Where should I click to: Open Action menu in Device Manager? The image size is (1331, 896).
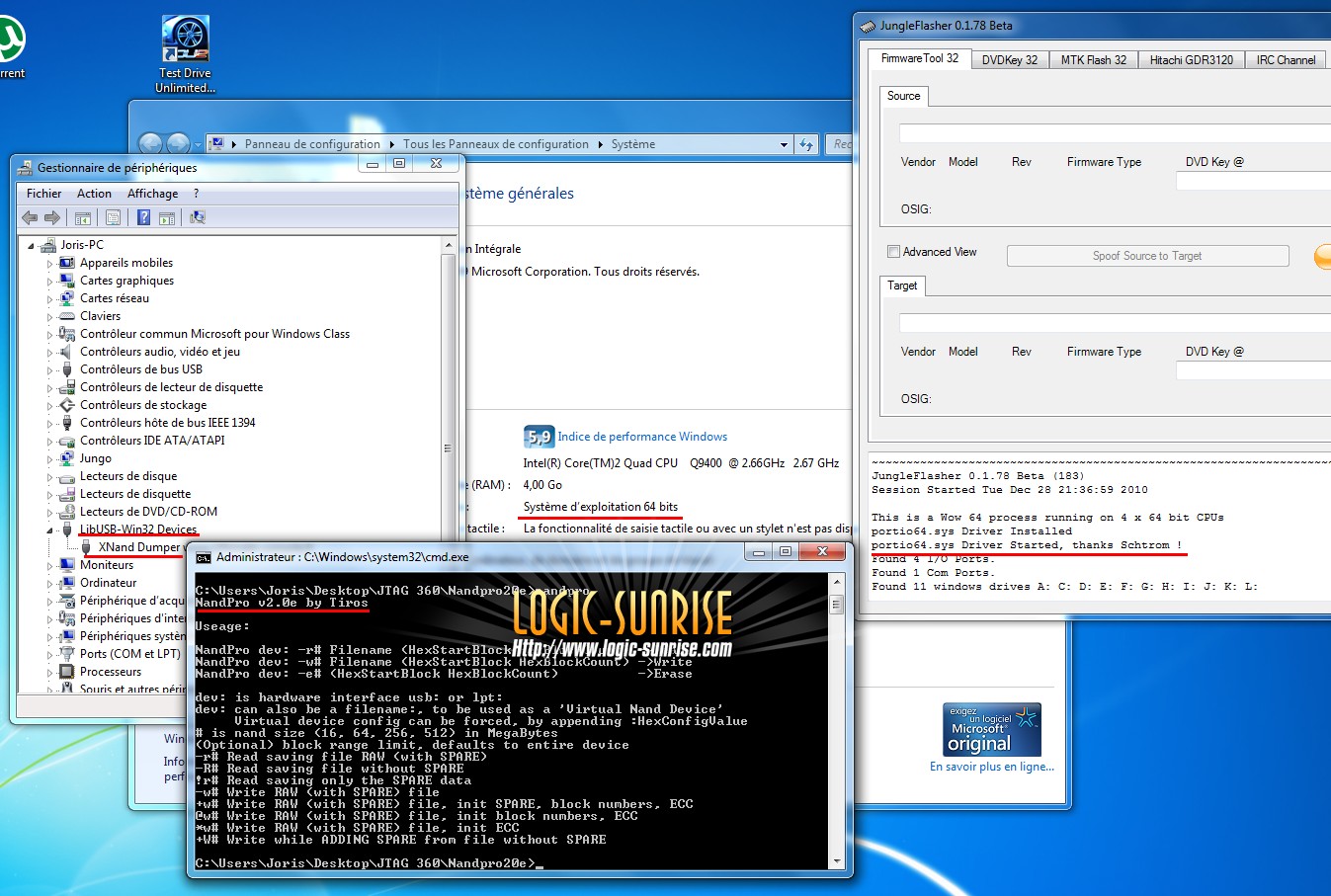[x=94, y=194]
